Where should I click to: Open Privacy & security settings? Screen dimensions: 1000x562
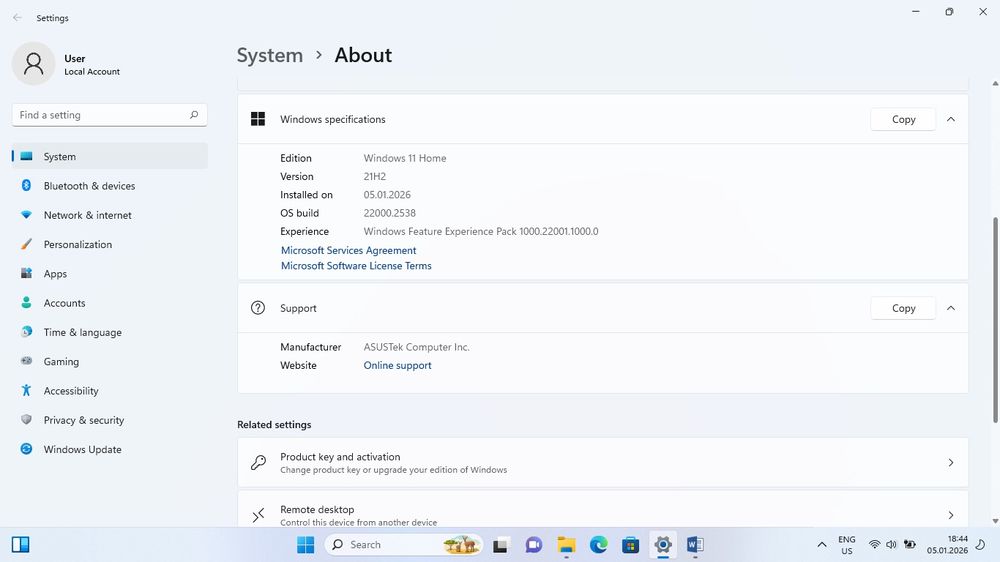coord(110,420)
